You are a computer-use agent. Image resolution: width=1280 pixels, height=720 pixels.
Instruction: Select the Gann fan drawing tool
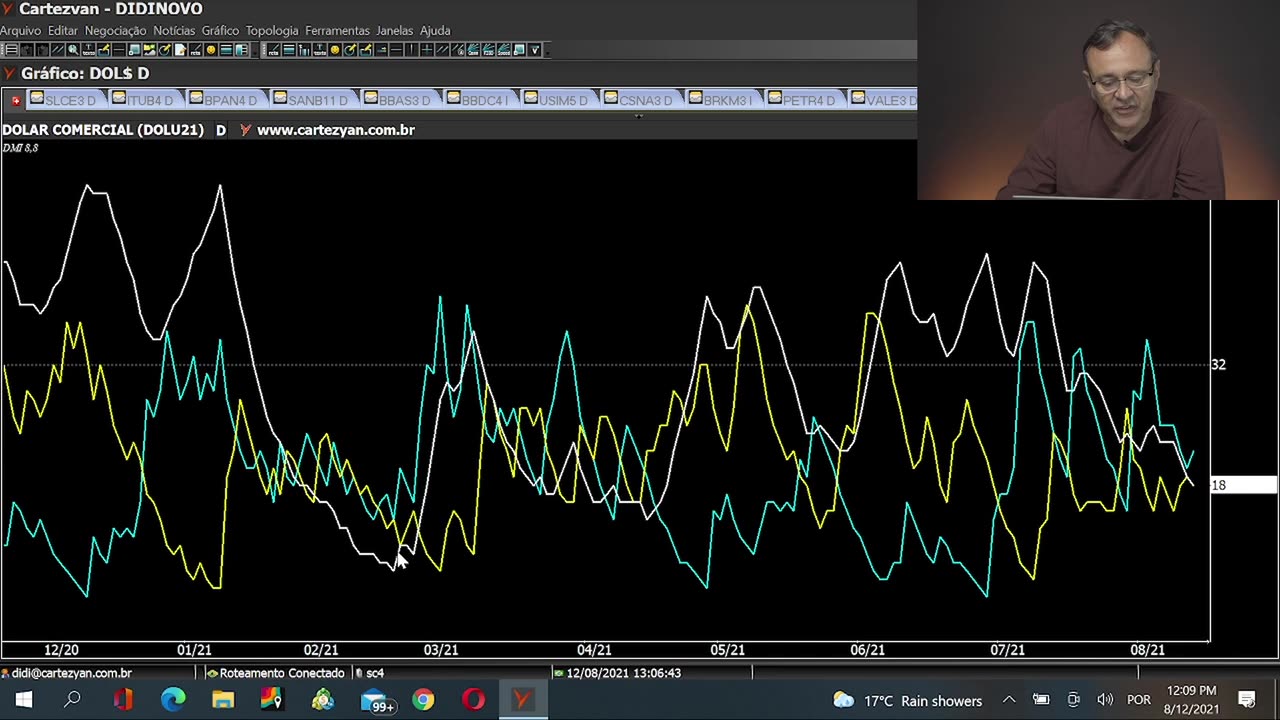[x=473, y=50]
